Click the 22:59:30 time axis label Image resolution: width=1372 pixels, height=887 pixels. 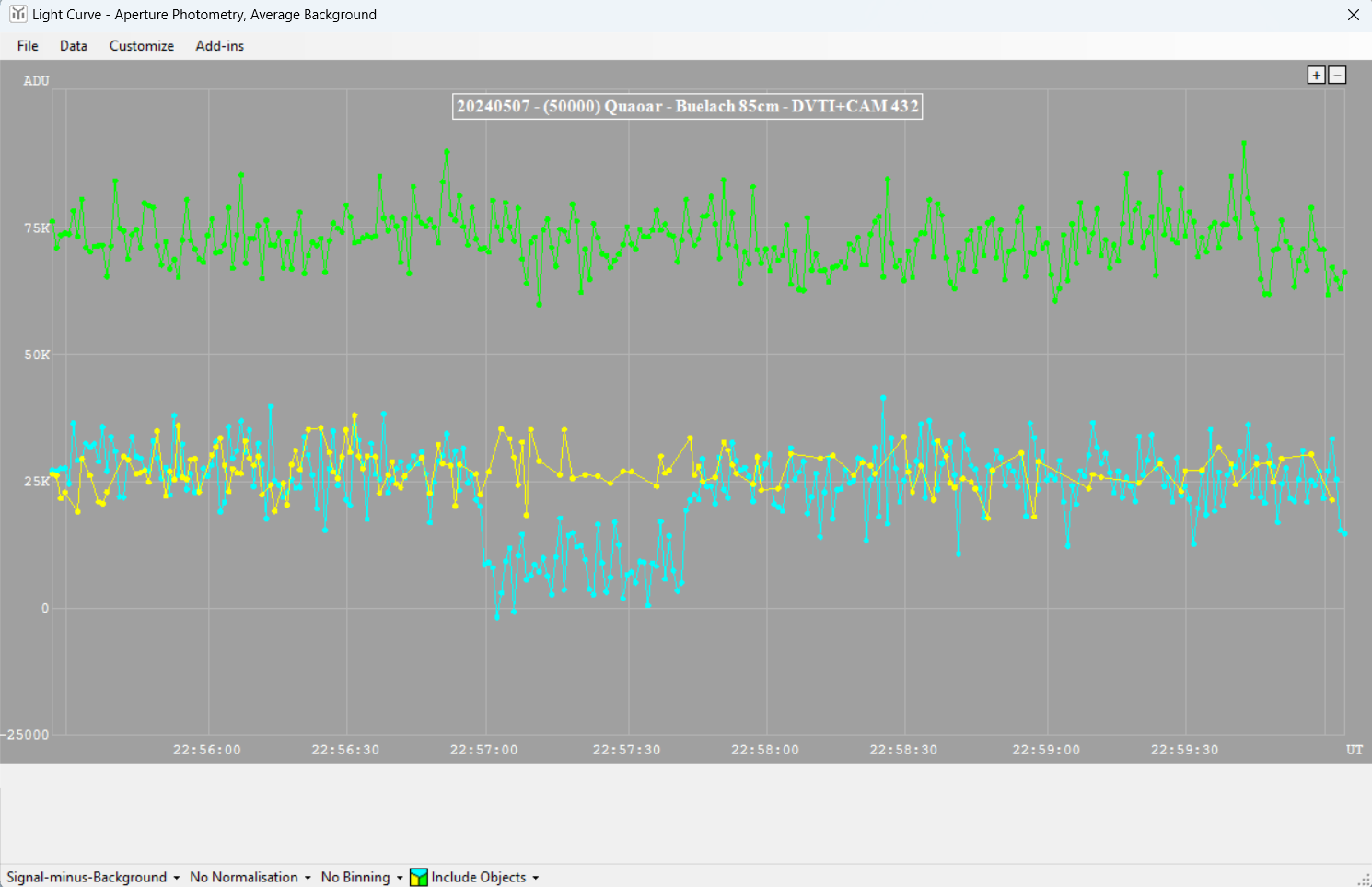click(1184, 750)
